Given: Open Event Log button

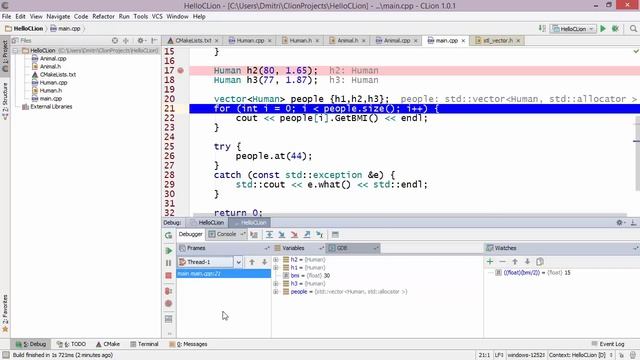Looking at the screenshot, I should pos(608,344).
